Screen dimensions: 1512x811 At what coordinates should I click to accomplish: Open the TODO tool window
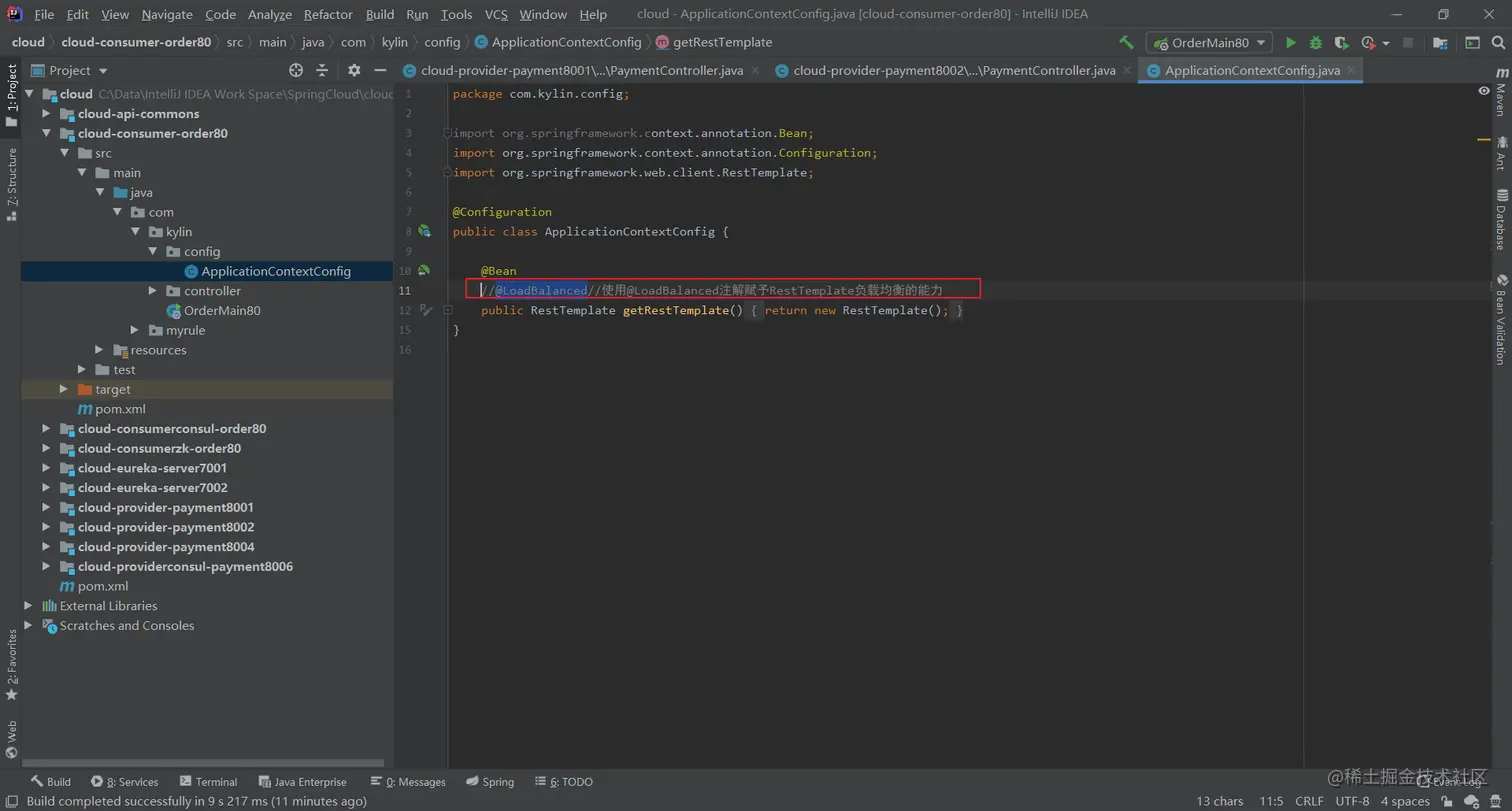point(563,782)
